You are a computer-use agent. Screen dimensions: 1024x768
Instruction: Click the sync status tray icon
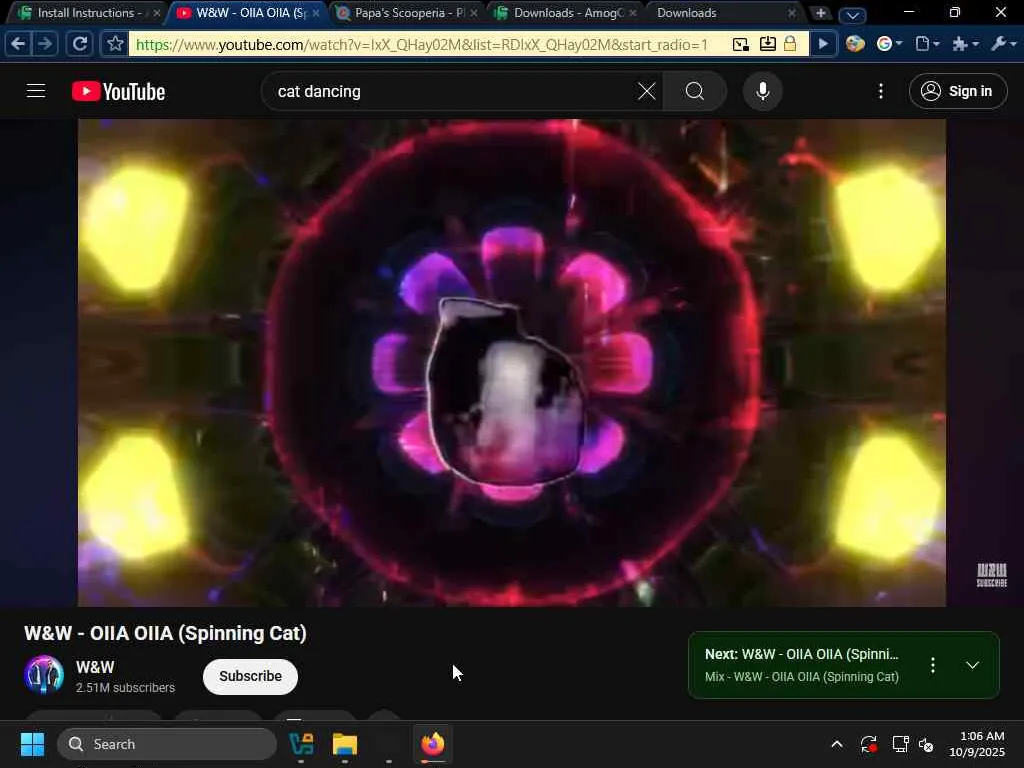pyautogui.click(x=869, y=744)
